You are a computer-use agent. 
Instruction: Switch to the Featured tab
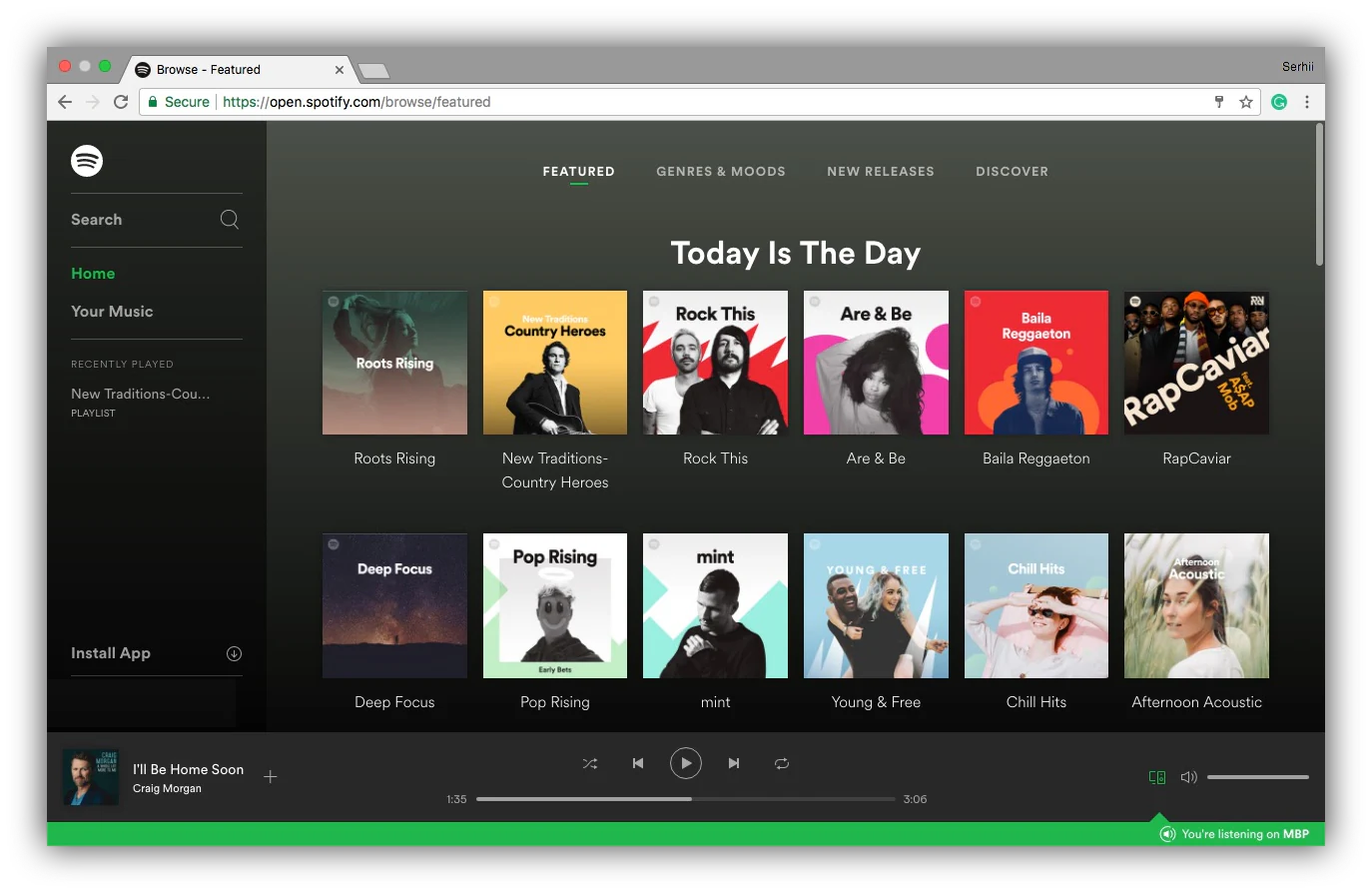point(579,172)
